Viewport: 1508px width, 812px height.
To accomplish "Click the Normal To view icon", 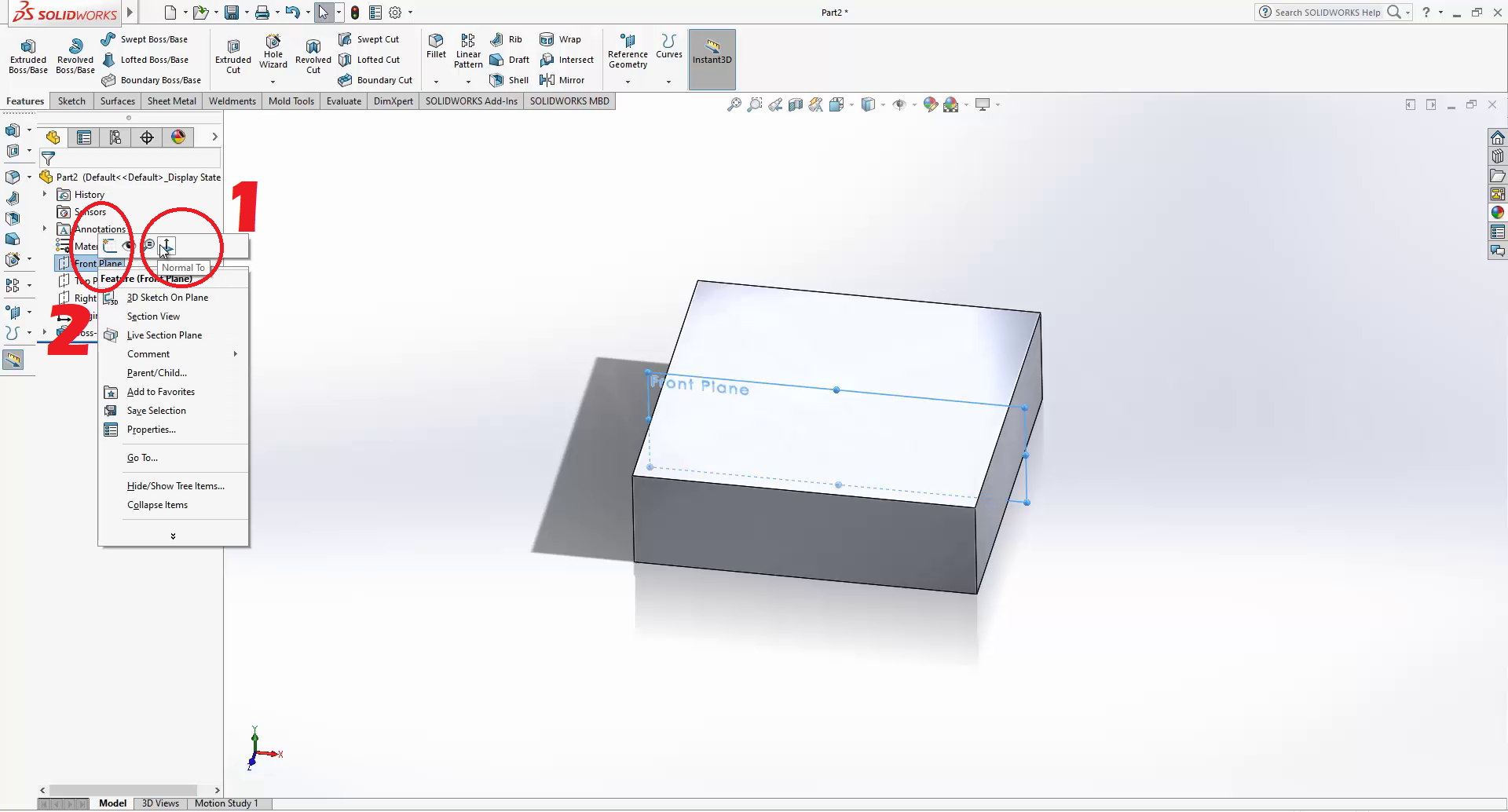I will [x=167, y=246].
